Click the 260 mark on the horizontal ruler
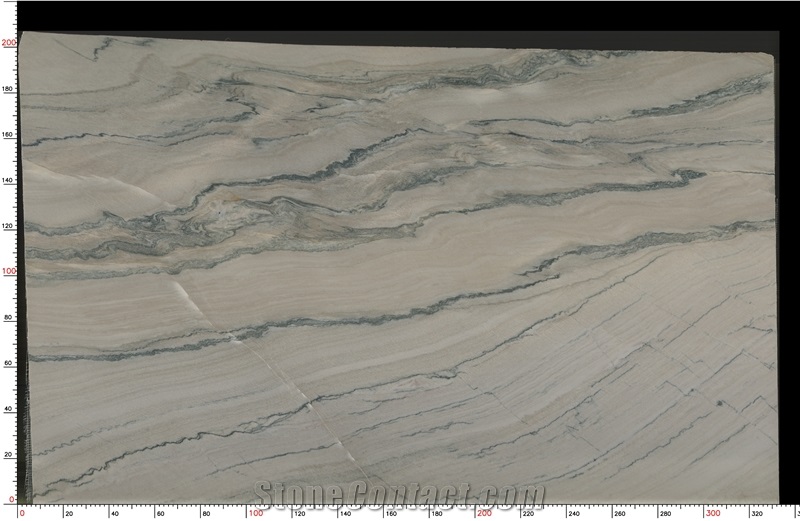800x521 pixels. click(619, 513)
